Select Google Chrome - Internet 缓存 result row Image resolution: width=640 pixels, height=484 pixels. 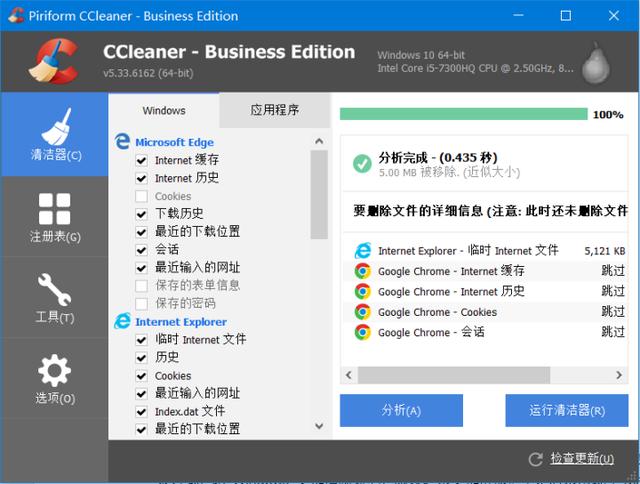(485, 271)
